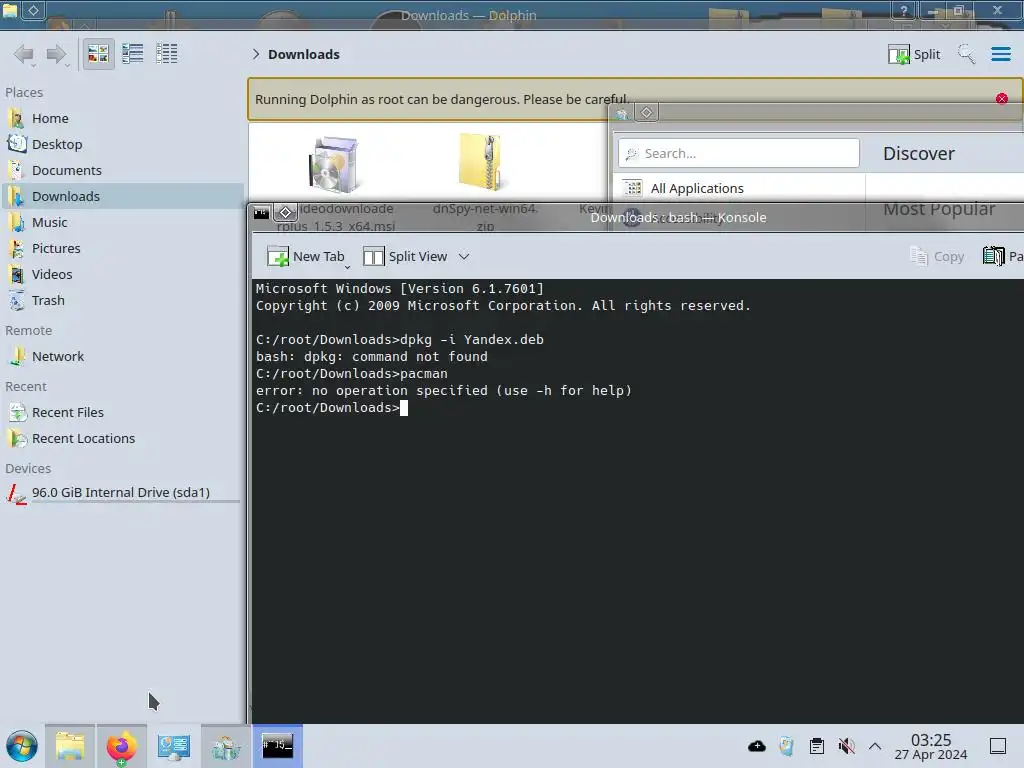
Task: Click the Split button in Dolphin
Action: click(914, 54)
